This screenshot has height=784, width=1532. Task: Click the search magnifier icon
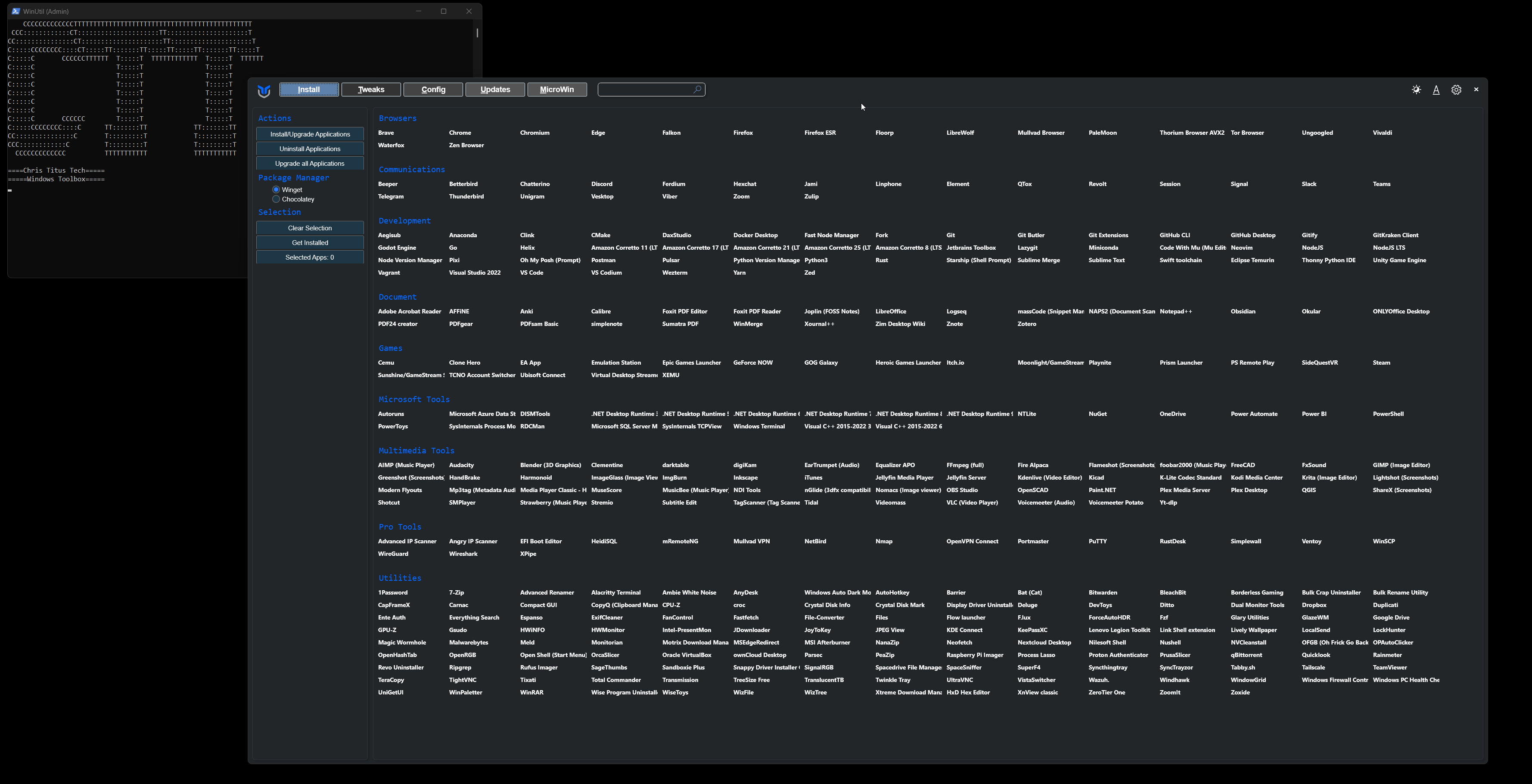[x=697, y=89]
